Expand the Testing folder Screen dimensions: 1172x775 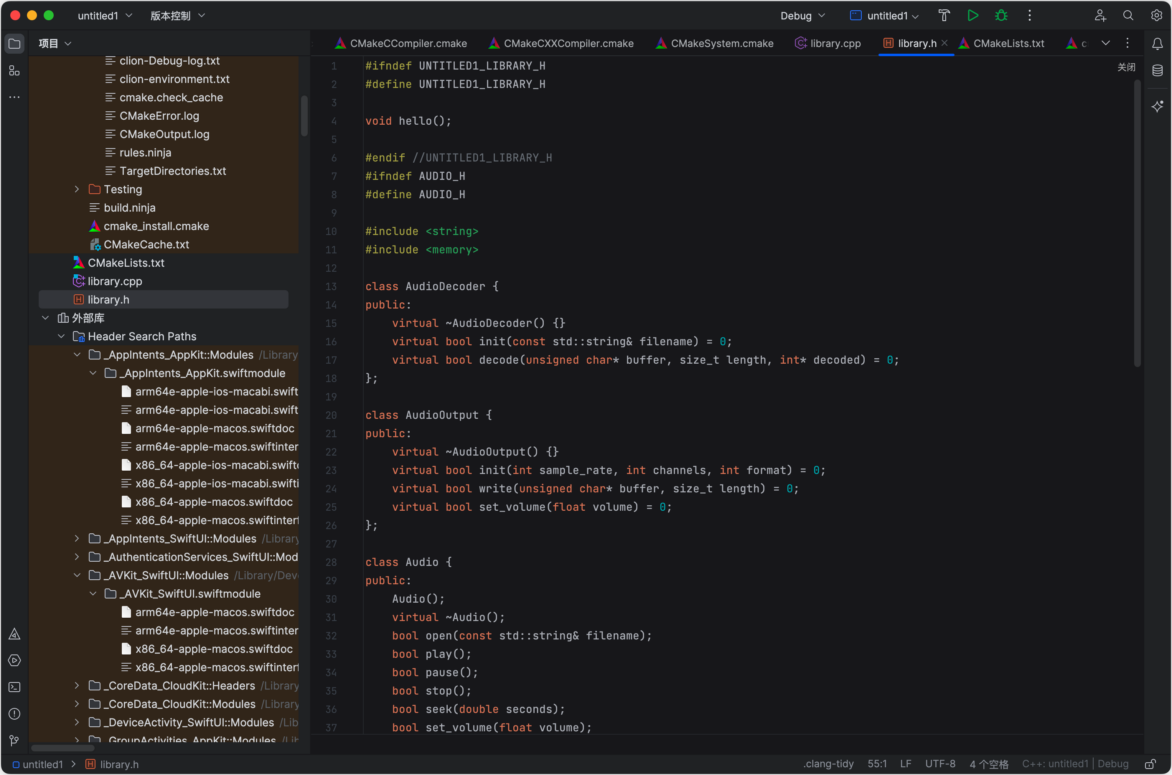pyautogui.click(x=77, y=189)
